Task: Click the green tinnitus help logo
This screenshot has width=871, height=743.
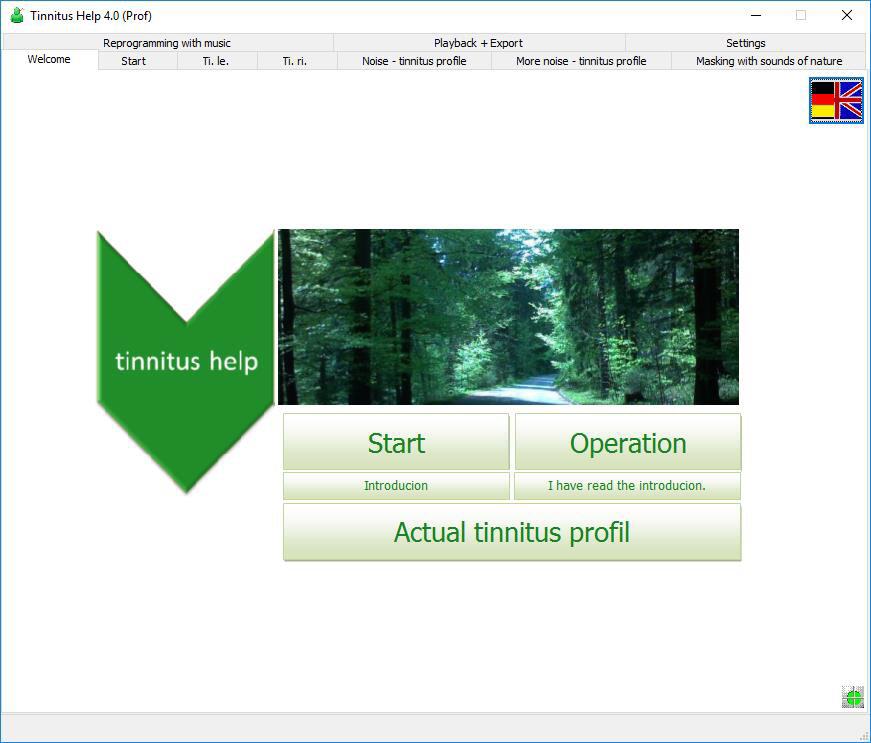Action: pos(186,361)
